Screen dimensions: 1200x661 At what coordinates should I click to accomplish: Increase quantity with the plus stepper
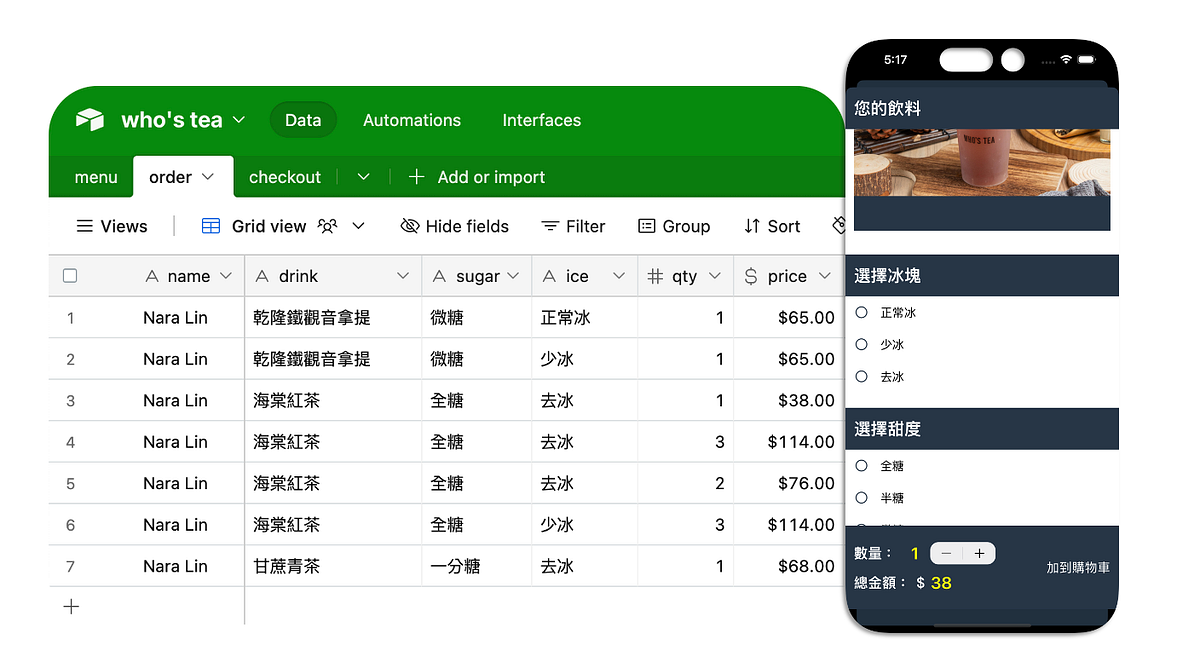click(x=979, y=552)
